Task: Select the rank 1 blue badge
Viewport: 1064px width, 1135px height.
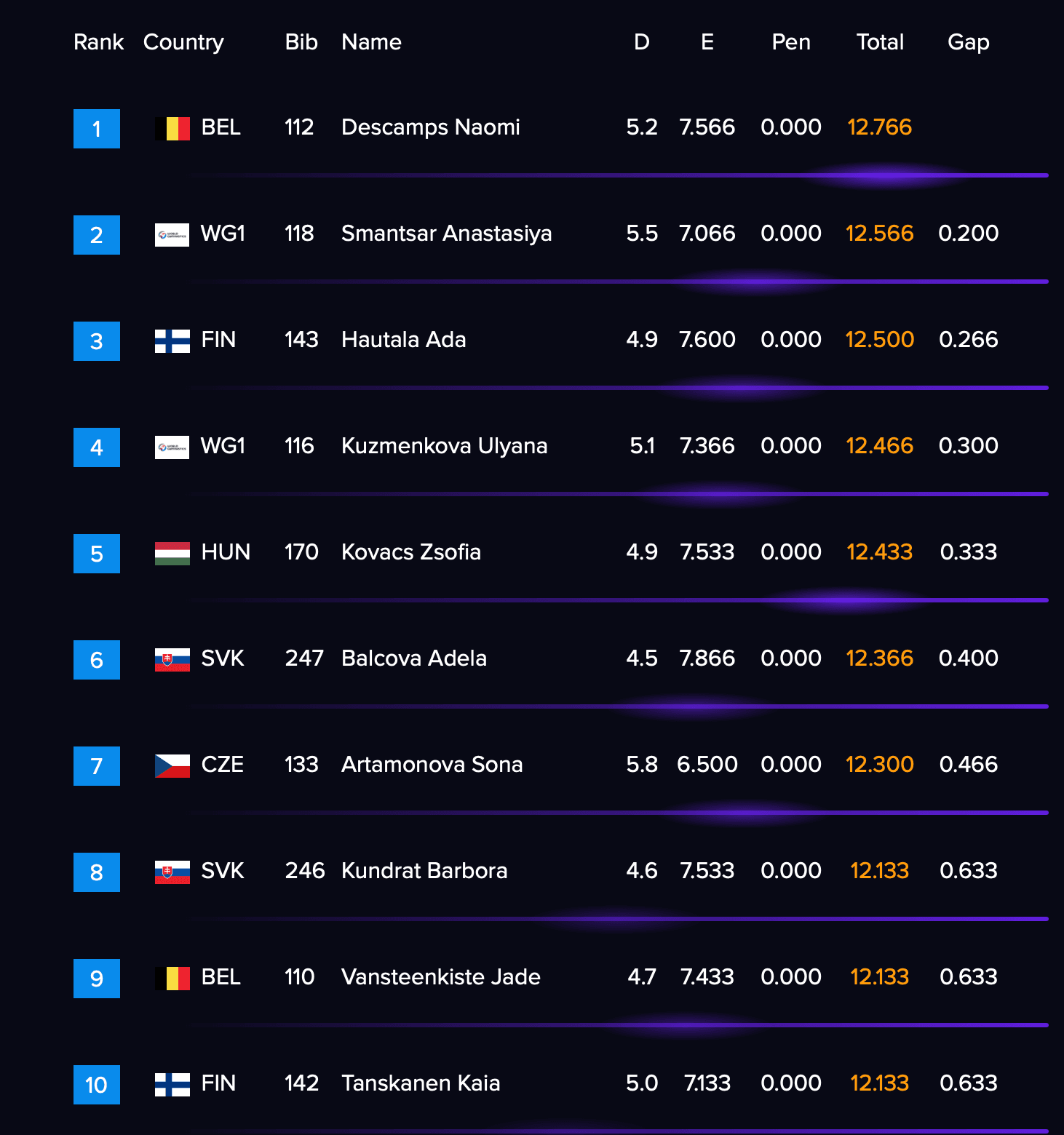Action: pos(97,129)
